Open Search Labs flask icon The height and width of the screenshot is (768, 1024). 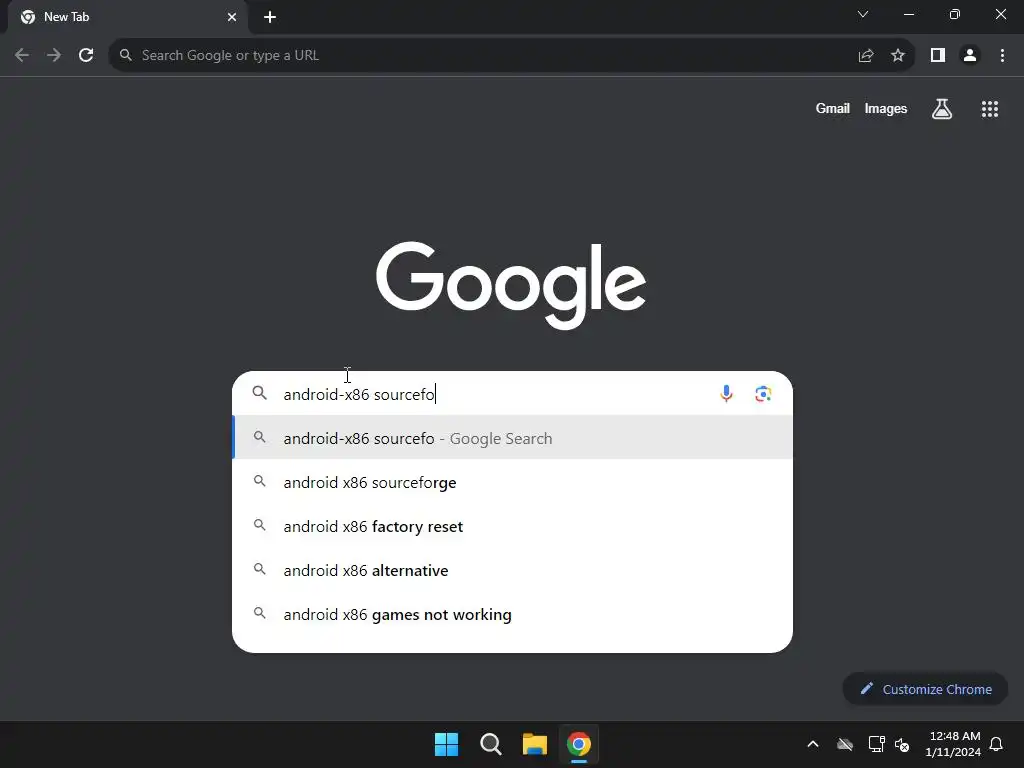(942, 108)
